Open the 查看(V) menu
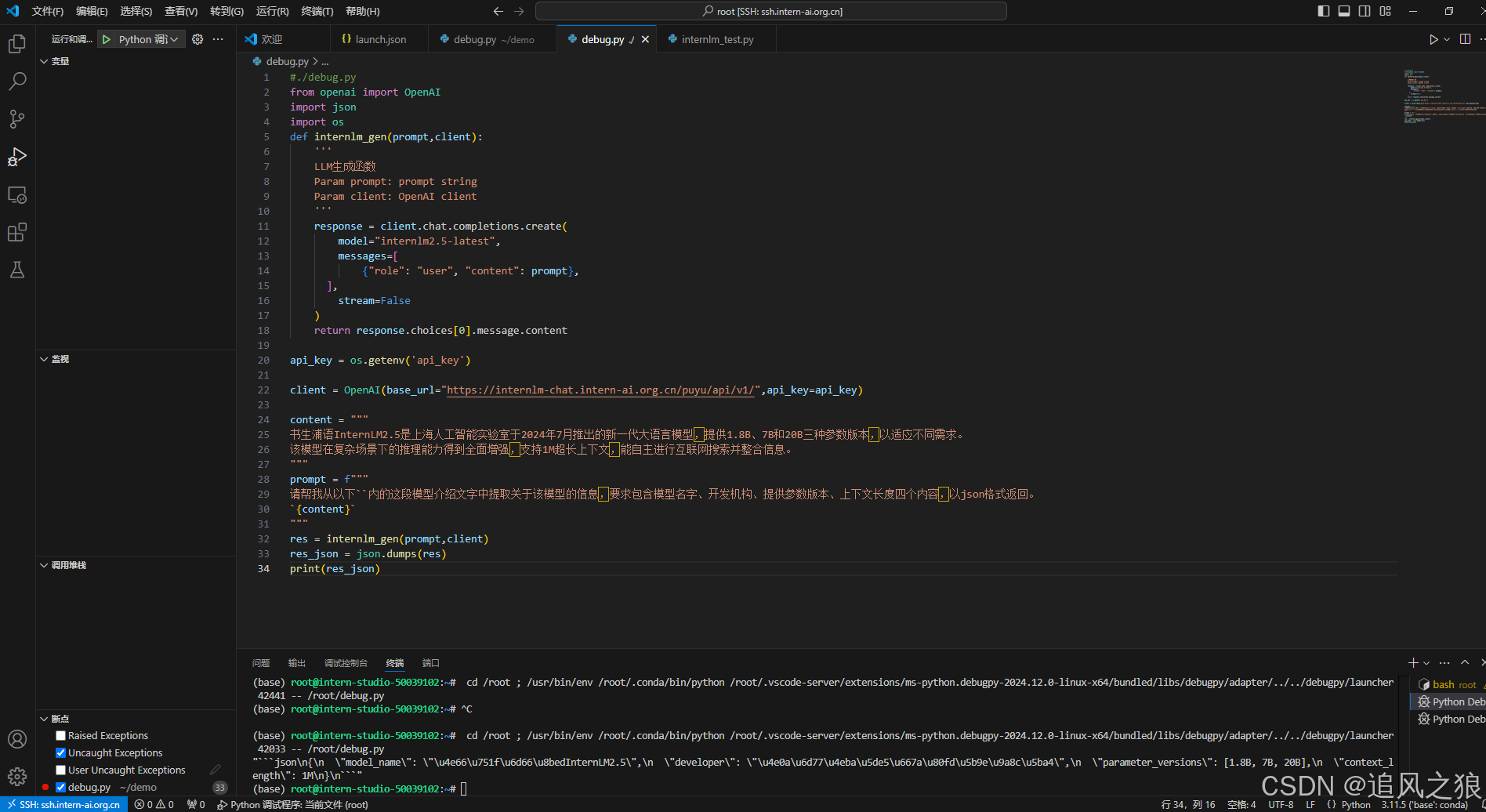This screenshot has width=1486, height=812. (181, 11)
